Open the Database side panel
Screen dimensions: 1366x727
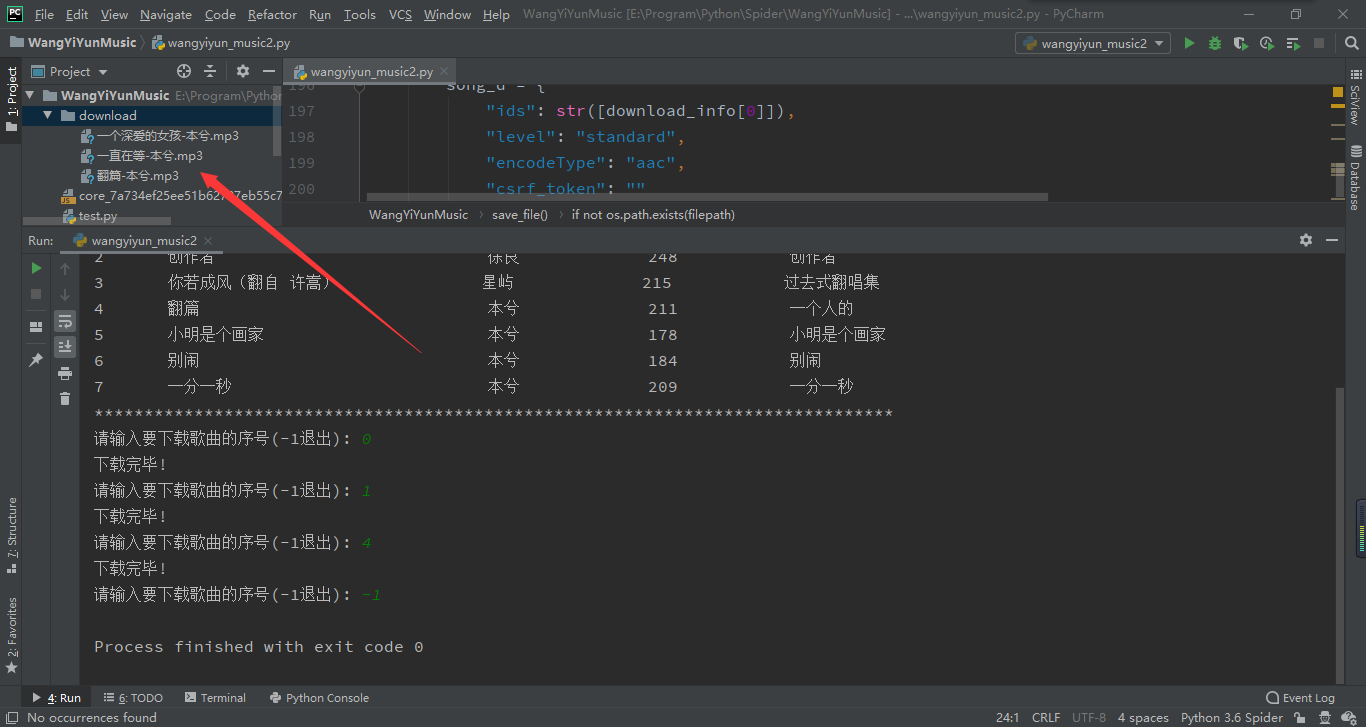pos(1355,177)
